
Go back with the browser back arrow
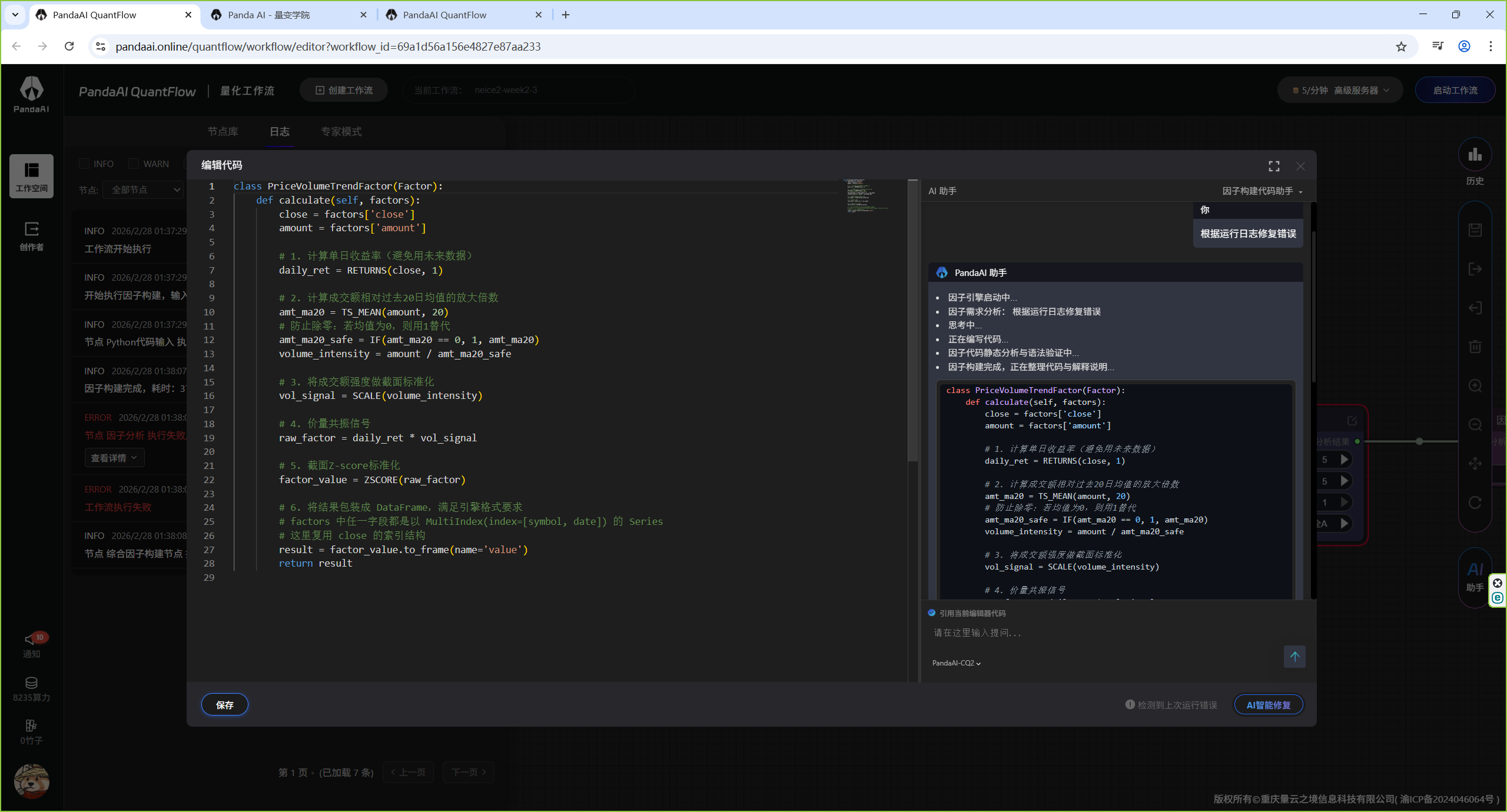(16, 46)
